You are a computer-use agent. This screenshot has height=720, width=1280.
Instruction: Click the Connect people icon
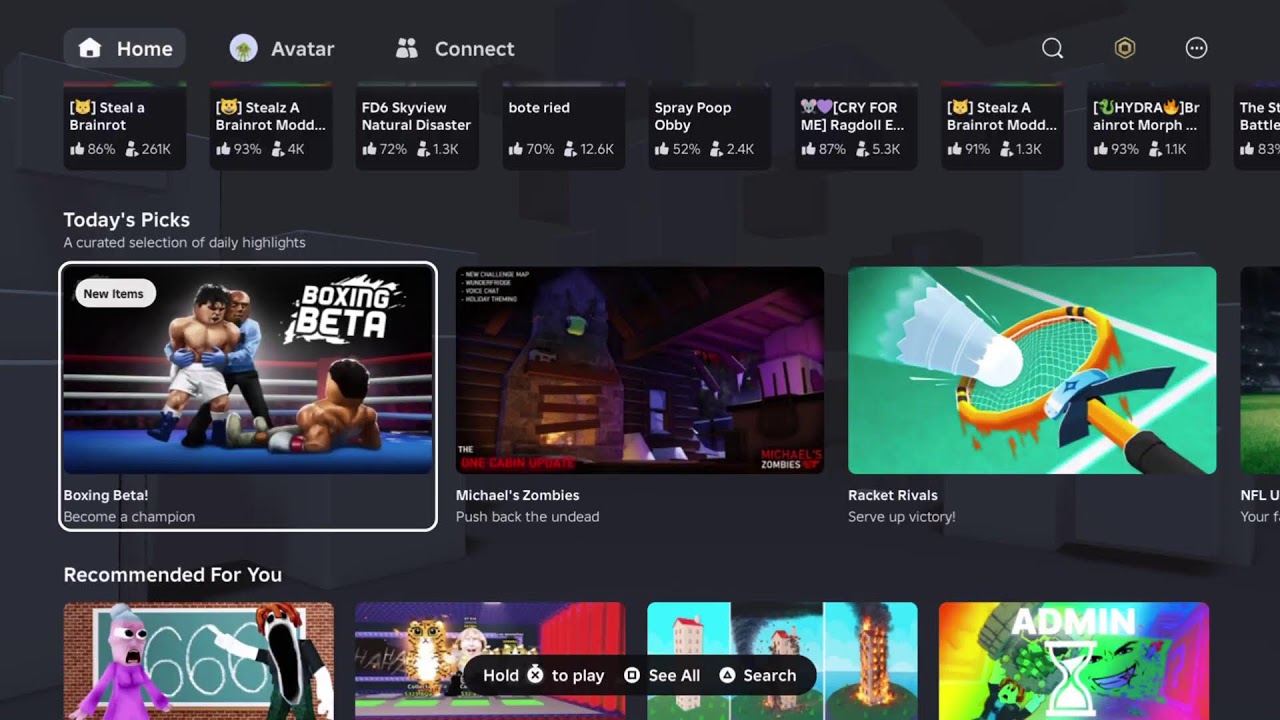[406, 48]
